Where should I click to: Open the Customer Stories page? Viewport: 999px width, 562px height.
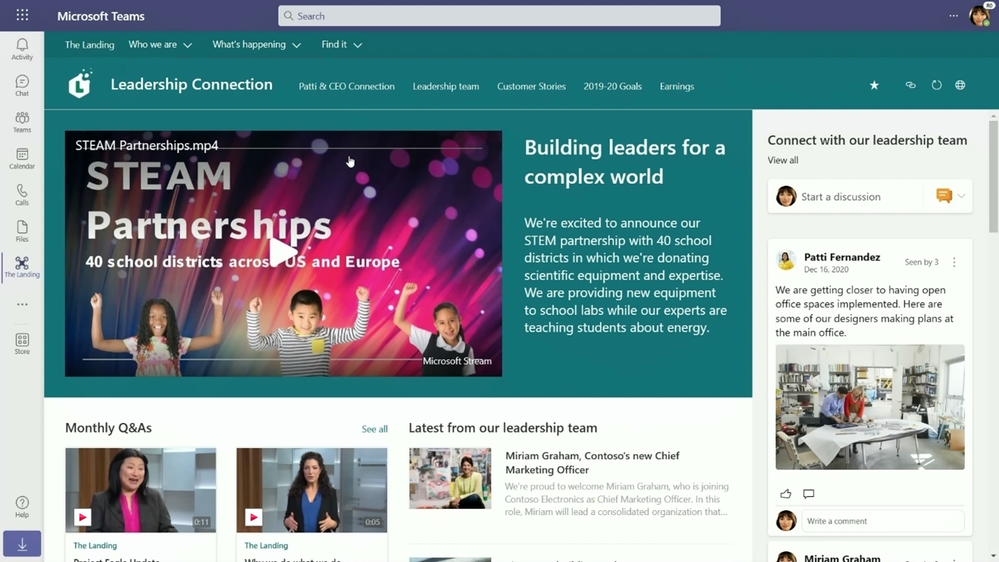click(x=531, y=86)
